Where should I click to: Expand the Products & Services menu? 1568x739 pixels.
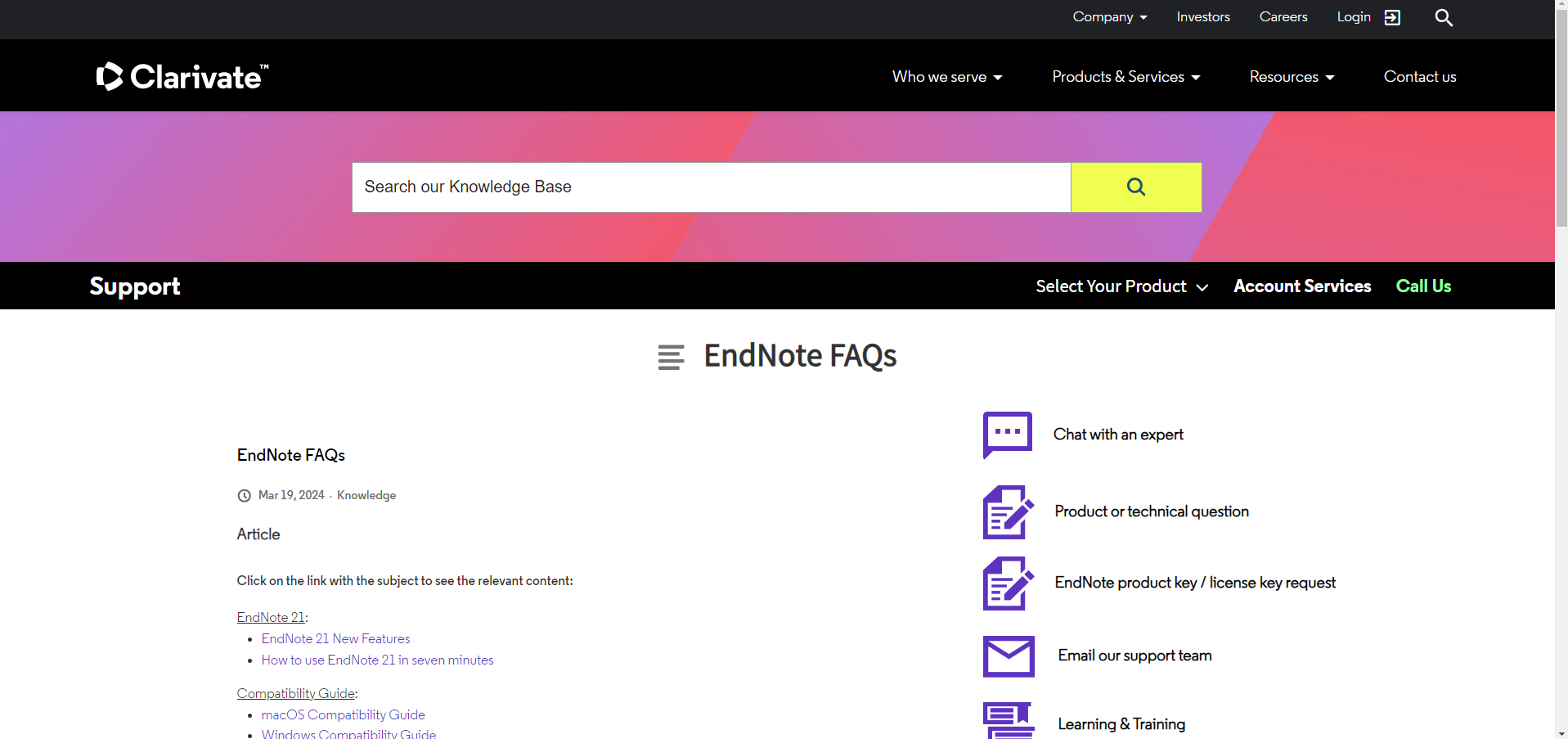pos(1126,77)
